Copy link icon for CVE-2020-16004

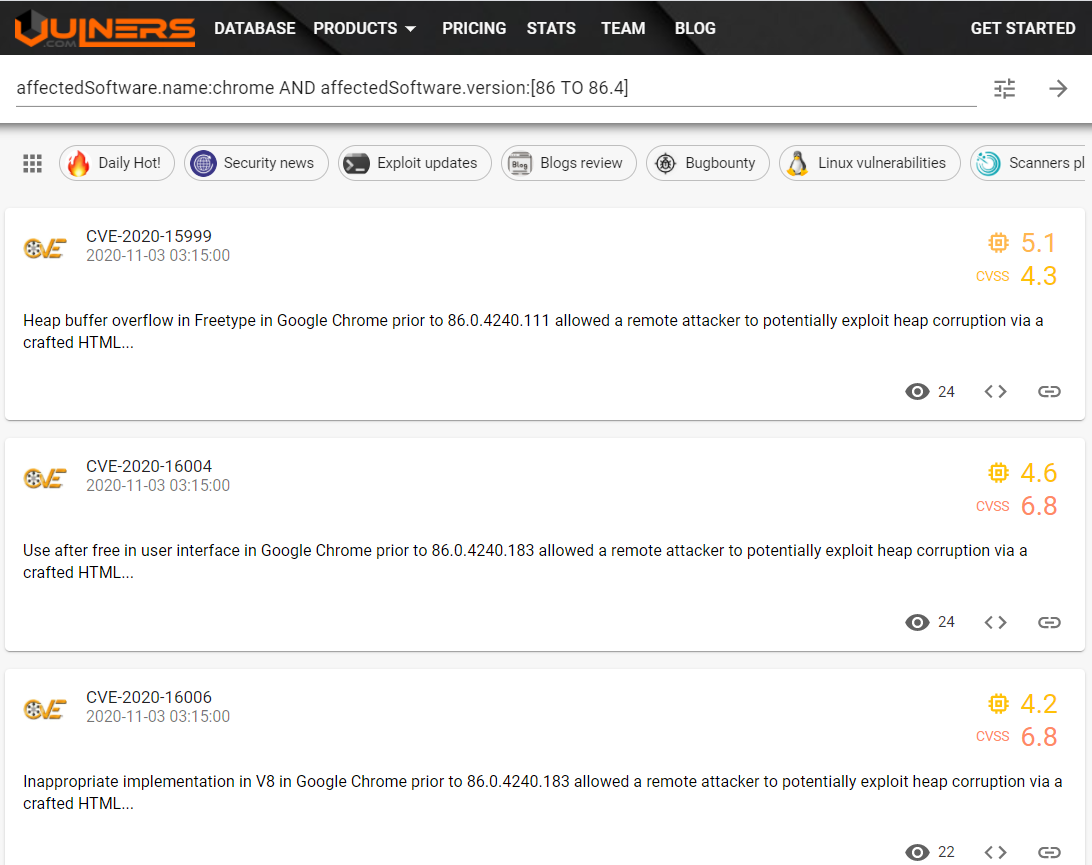click(1048, 622)
